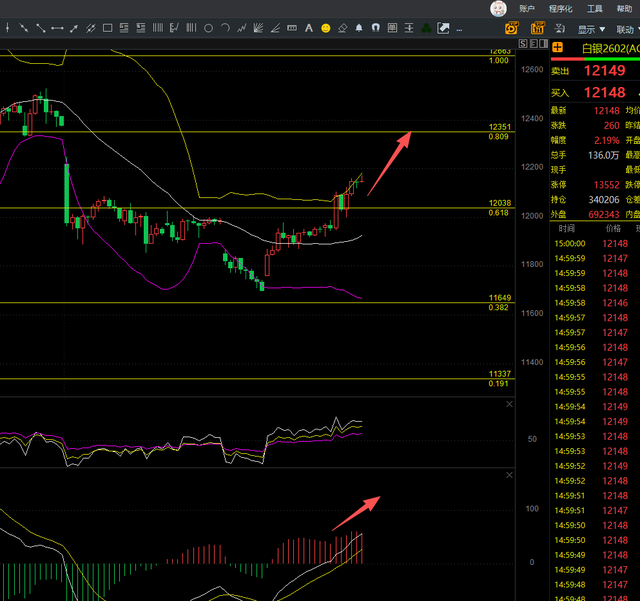Select the first Fibonacci-style levels tool

click(124, 28)
